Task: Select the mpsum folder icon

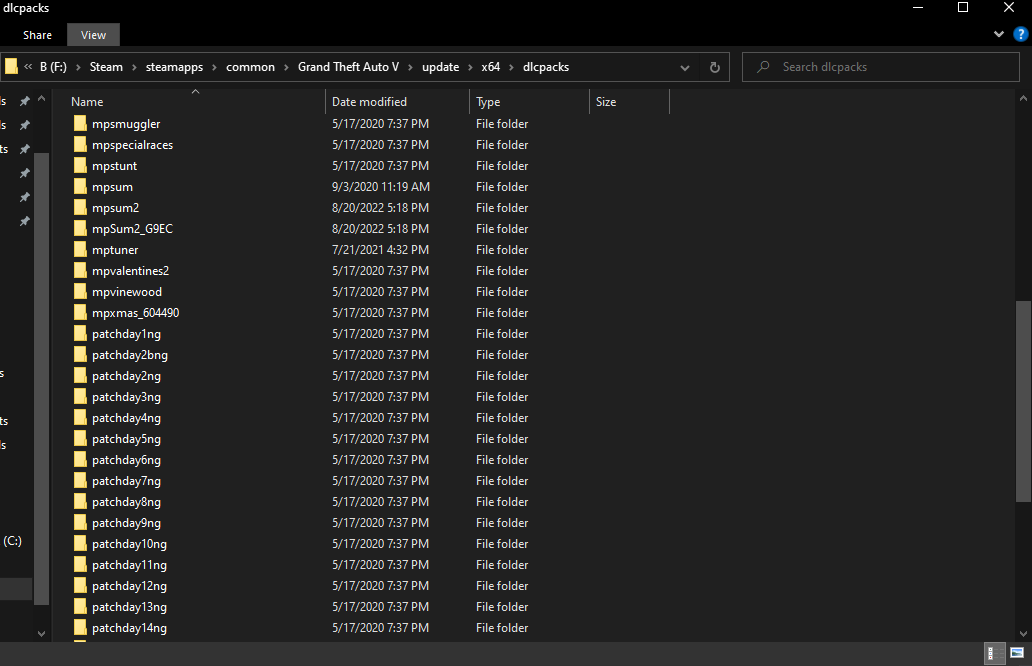Action: click(80, 187)
